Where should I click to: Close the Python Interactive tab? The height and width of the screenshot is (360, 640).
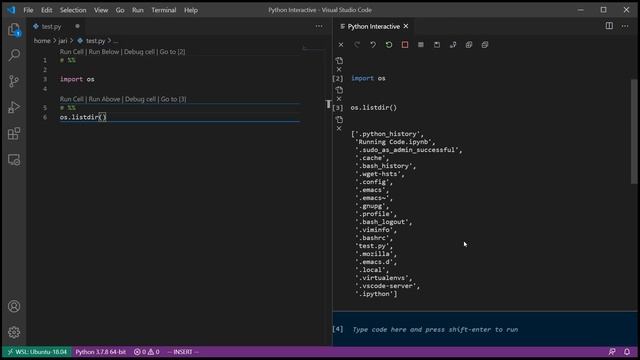(x=406, y=26)
